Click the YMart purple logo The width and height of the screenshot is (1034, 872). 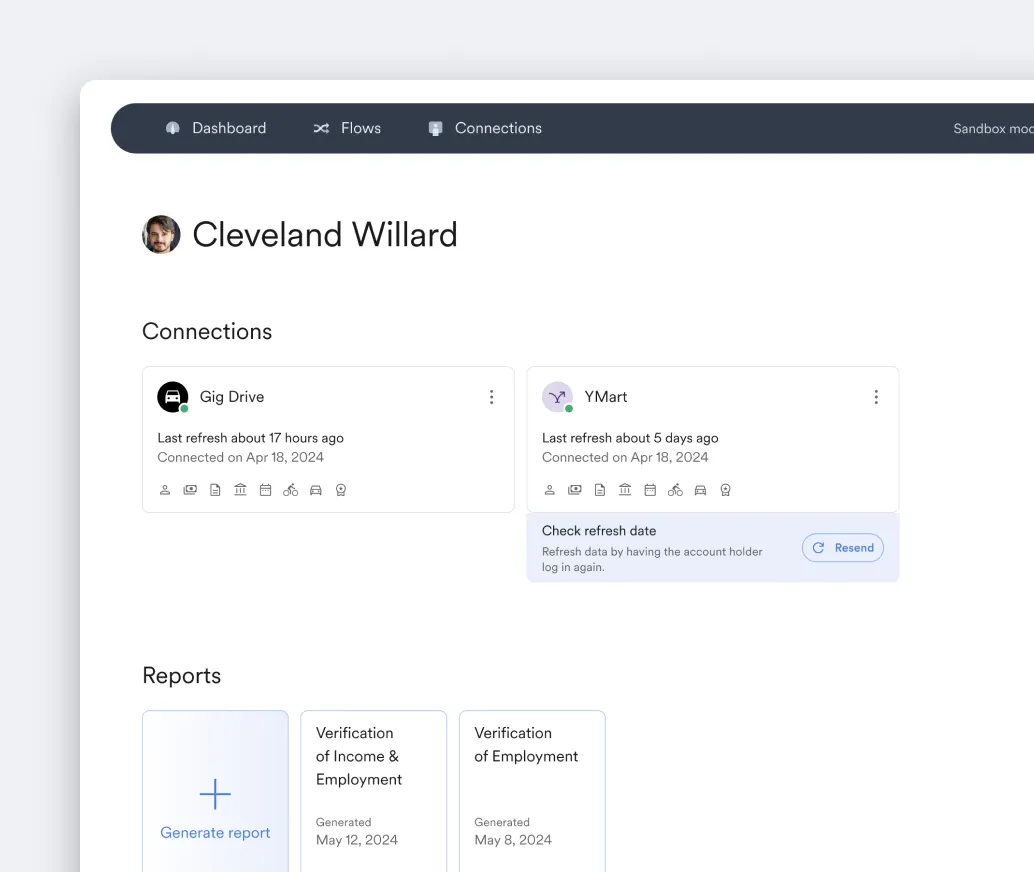(557, 397)
